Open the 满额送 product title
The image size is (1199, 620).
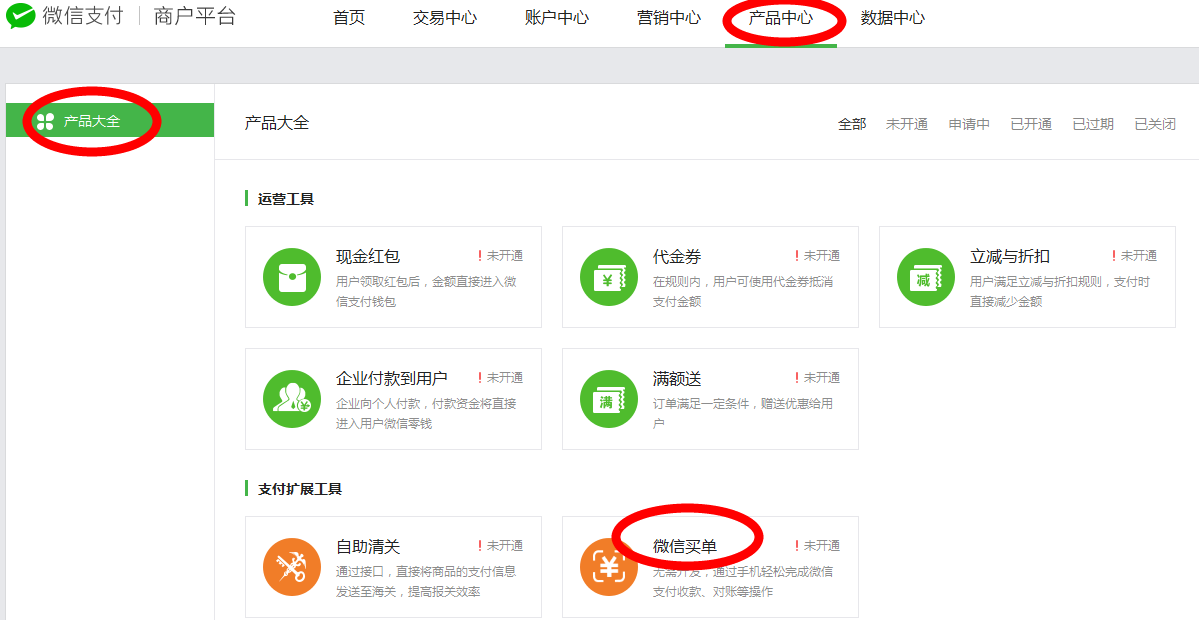click(x=677, y=378)
